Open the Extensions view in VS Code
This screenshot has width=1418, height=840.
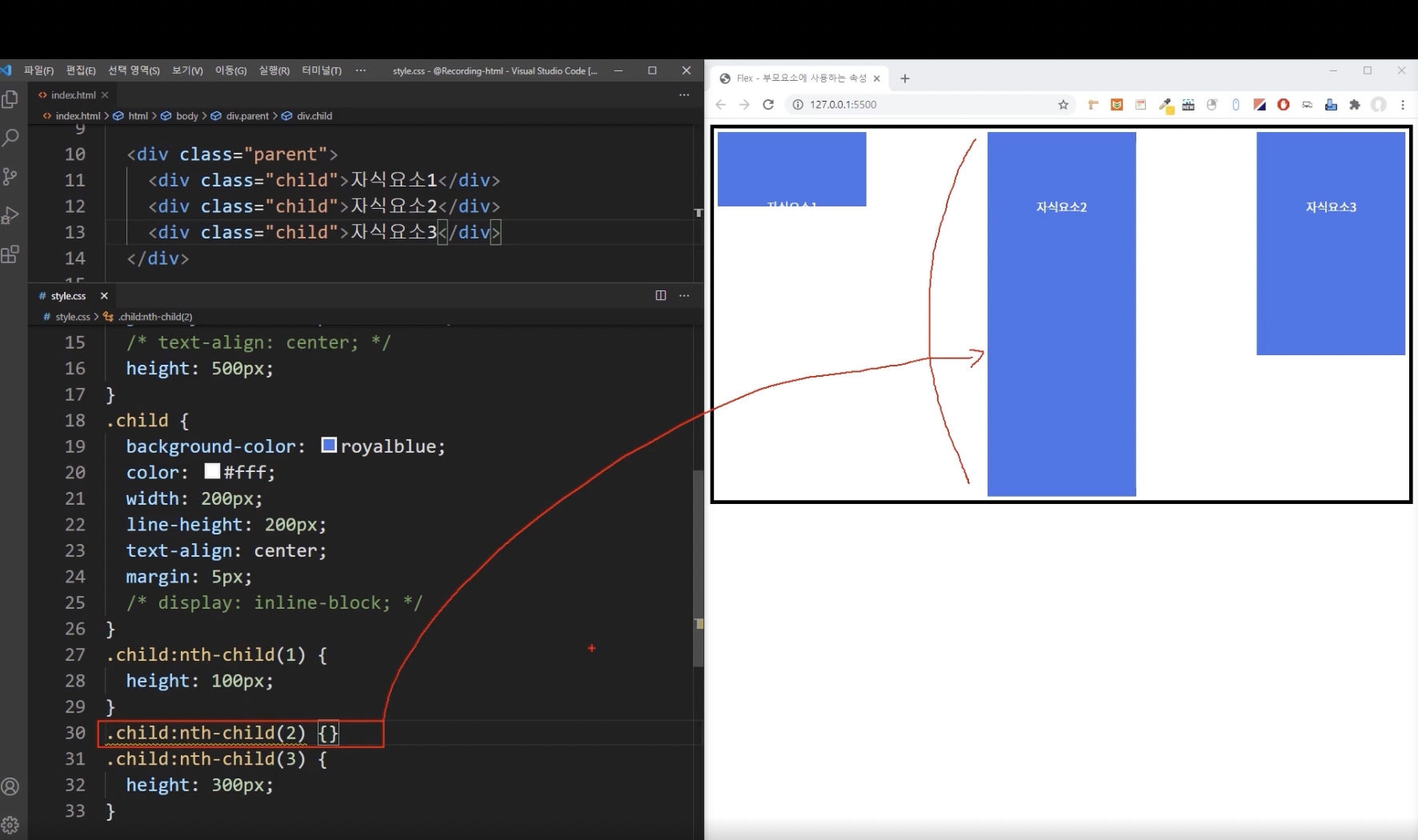[10, 255]
